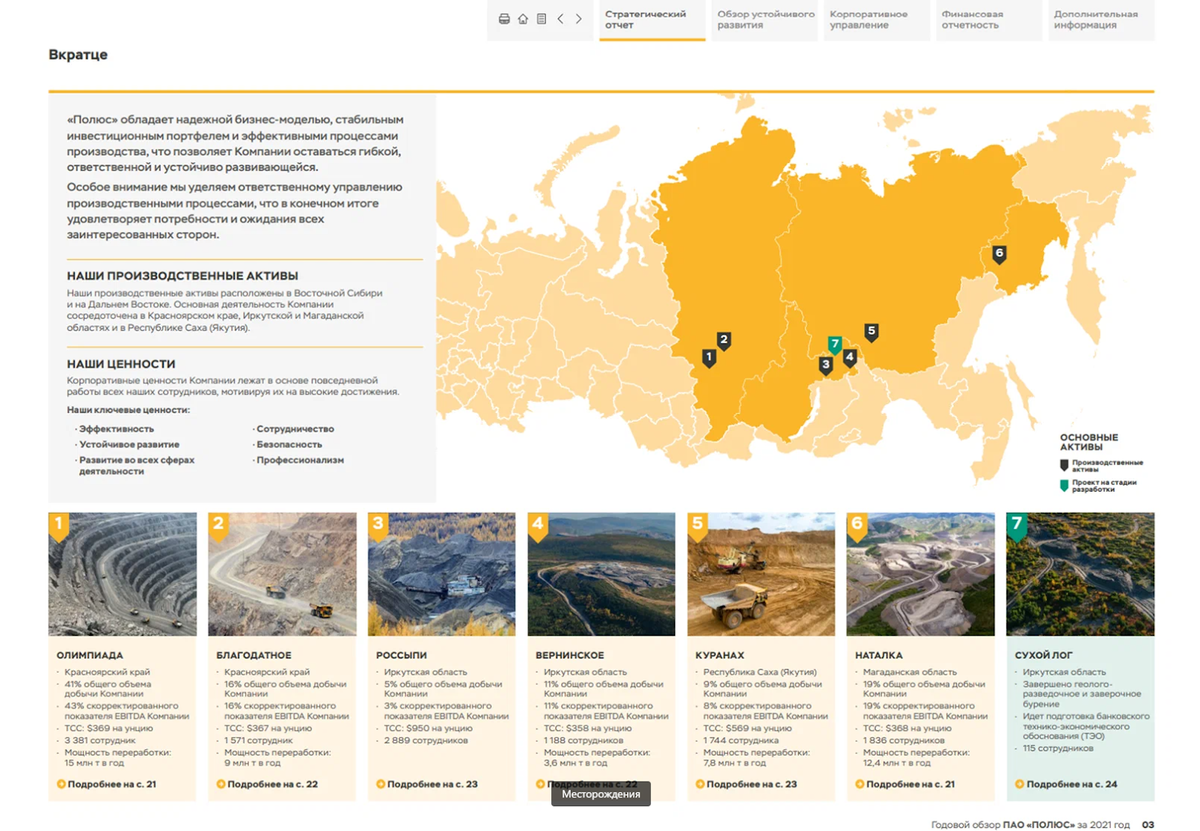Click the number 6 ribbon badge on Наталка card
1200x831 pixels.
pos(857,526)
